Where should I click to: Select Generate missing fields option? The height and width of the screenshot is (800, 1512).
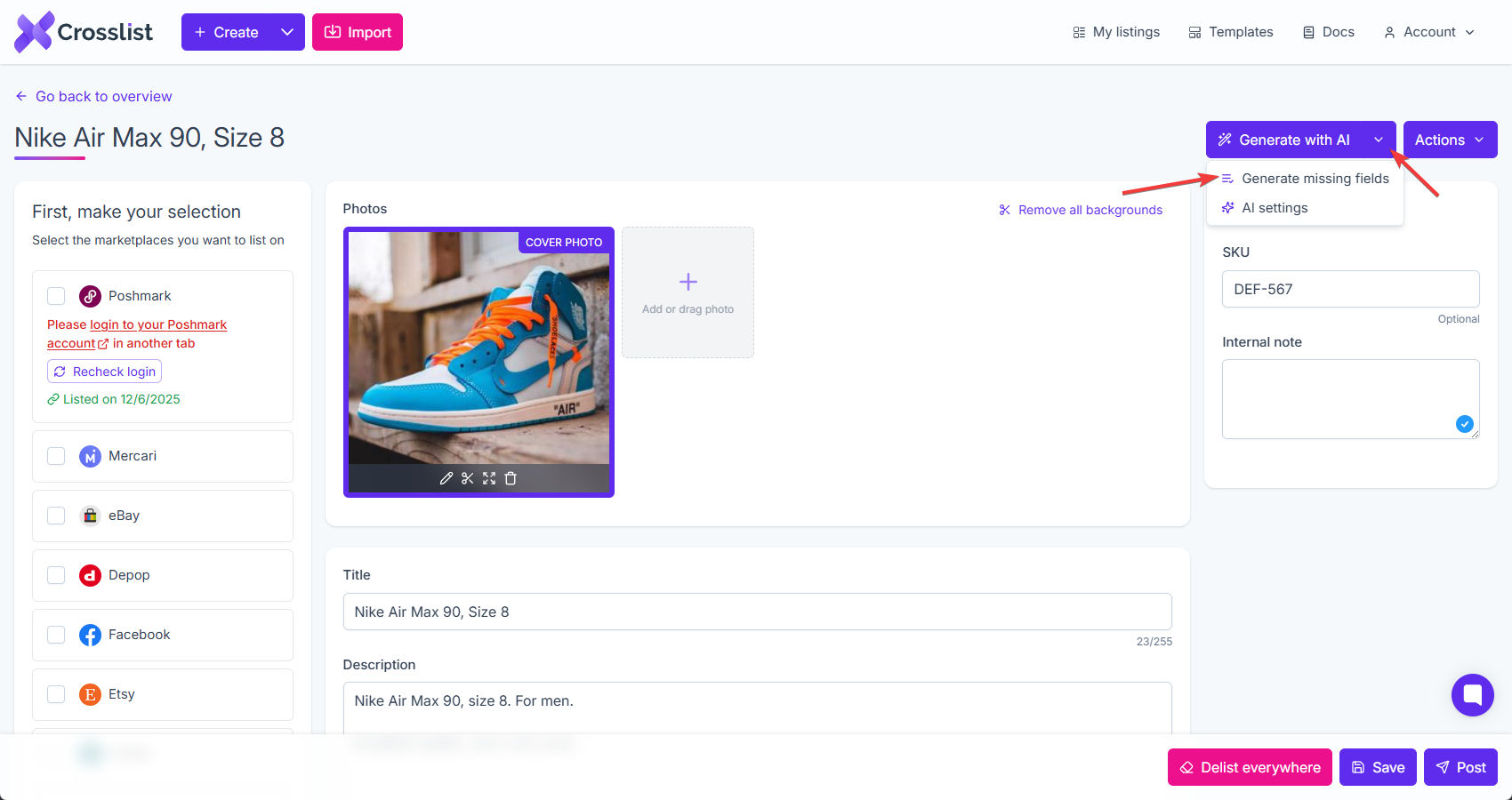click(x=1305, y=179)
